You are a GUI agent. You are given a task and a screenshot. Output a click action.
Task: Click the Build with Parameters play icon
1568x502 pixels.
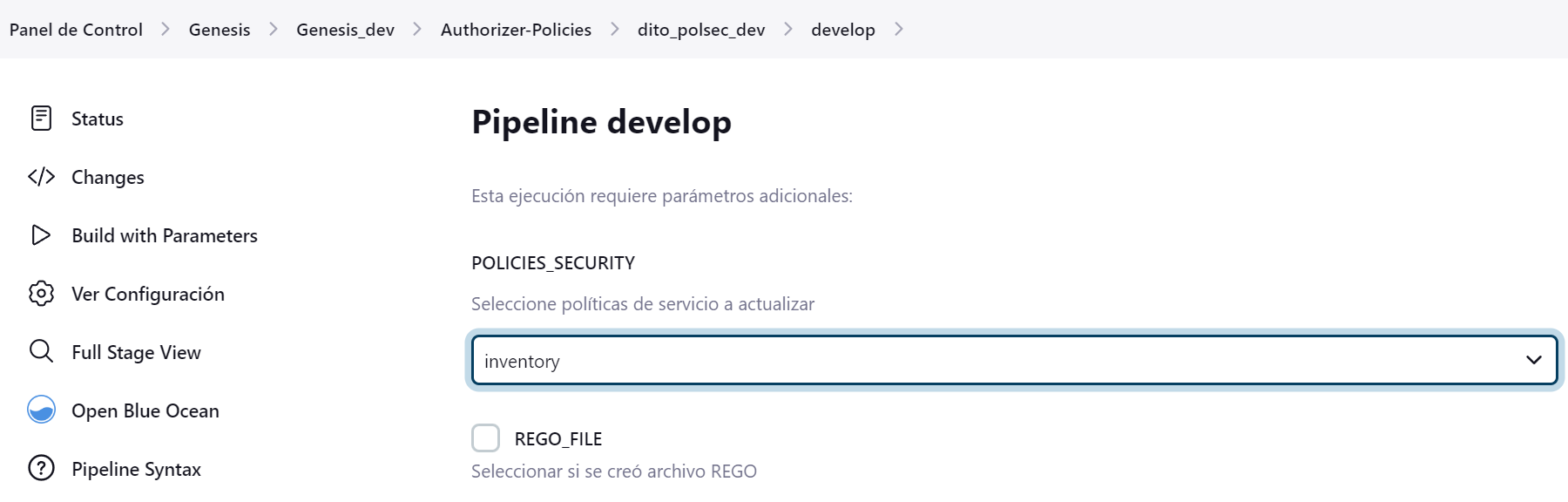pyautogui.click(x=41, y=235)
